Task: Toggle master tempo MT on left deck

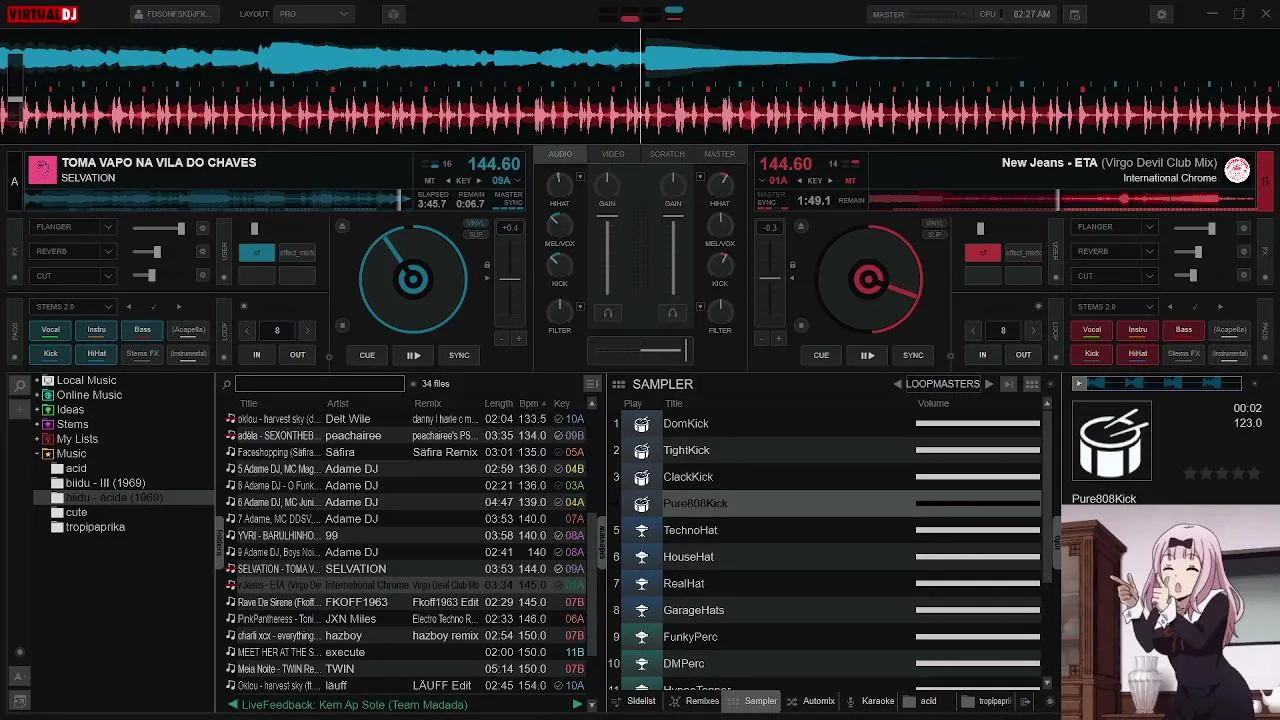Action: pos(430,181)
